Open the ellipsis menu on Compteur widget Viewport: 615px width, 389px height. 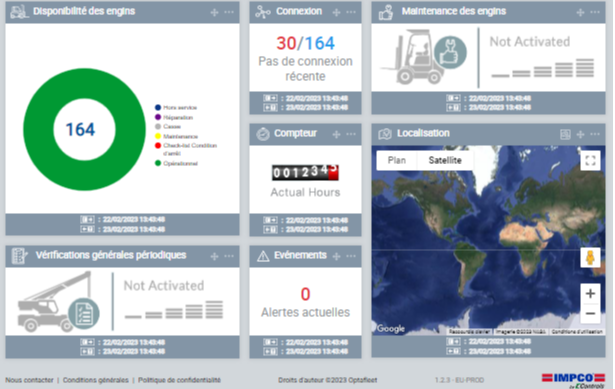click(351, 134)
